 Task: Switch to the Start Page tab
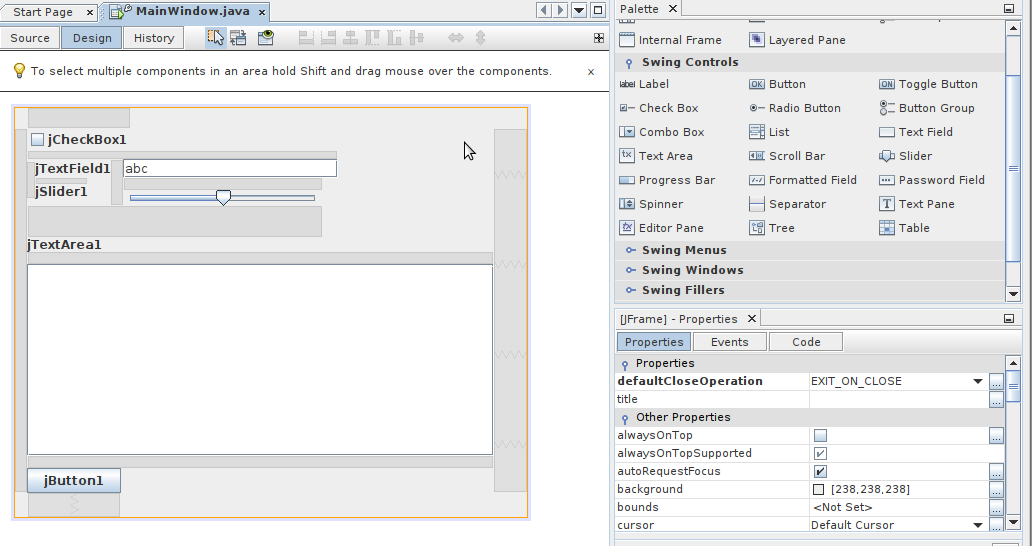[42, 12]
